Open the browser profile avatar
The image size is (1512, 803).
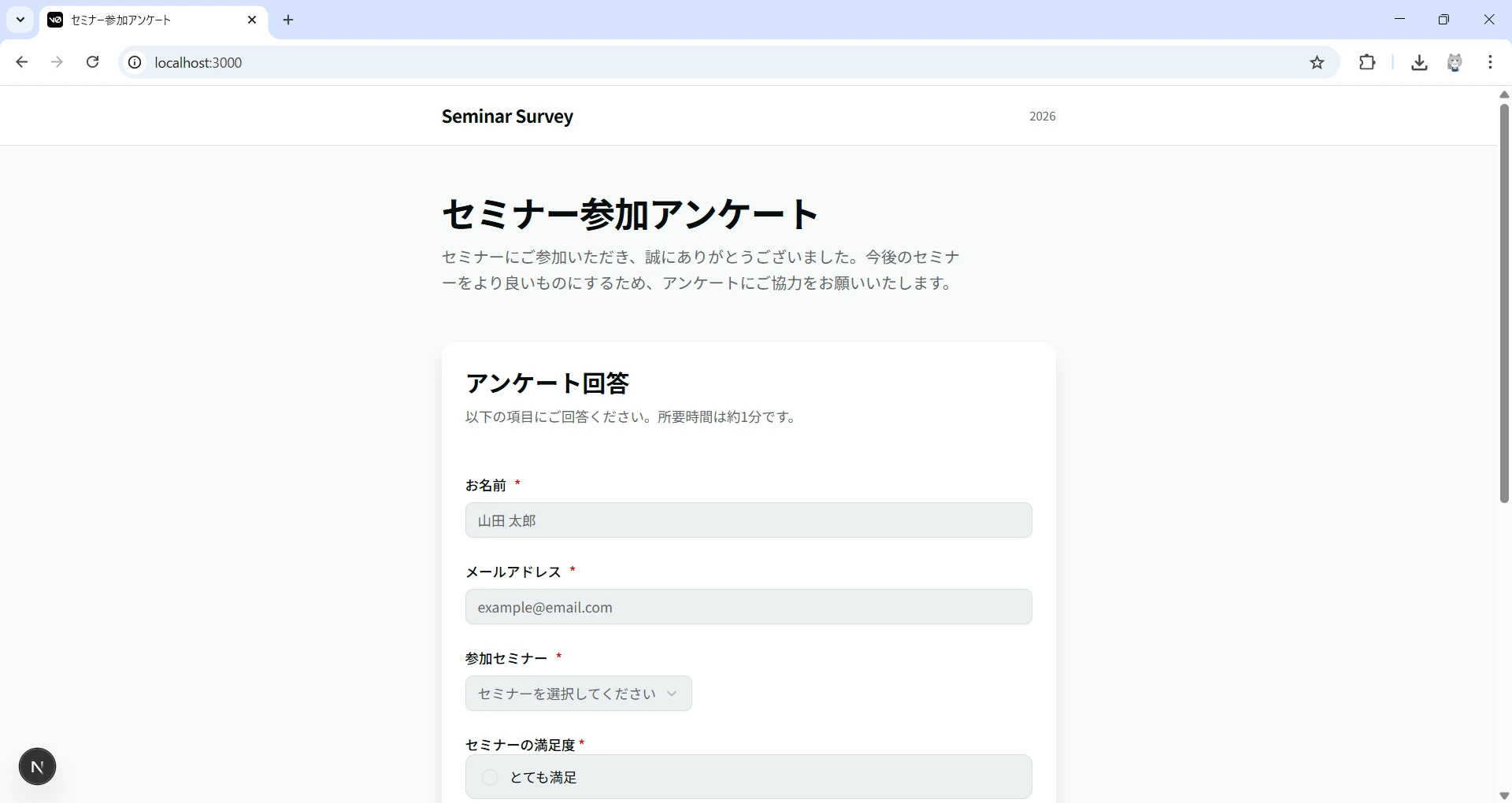(1455, 62)
